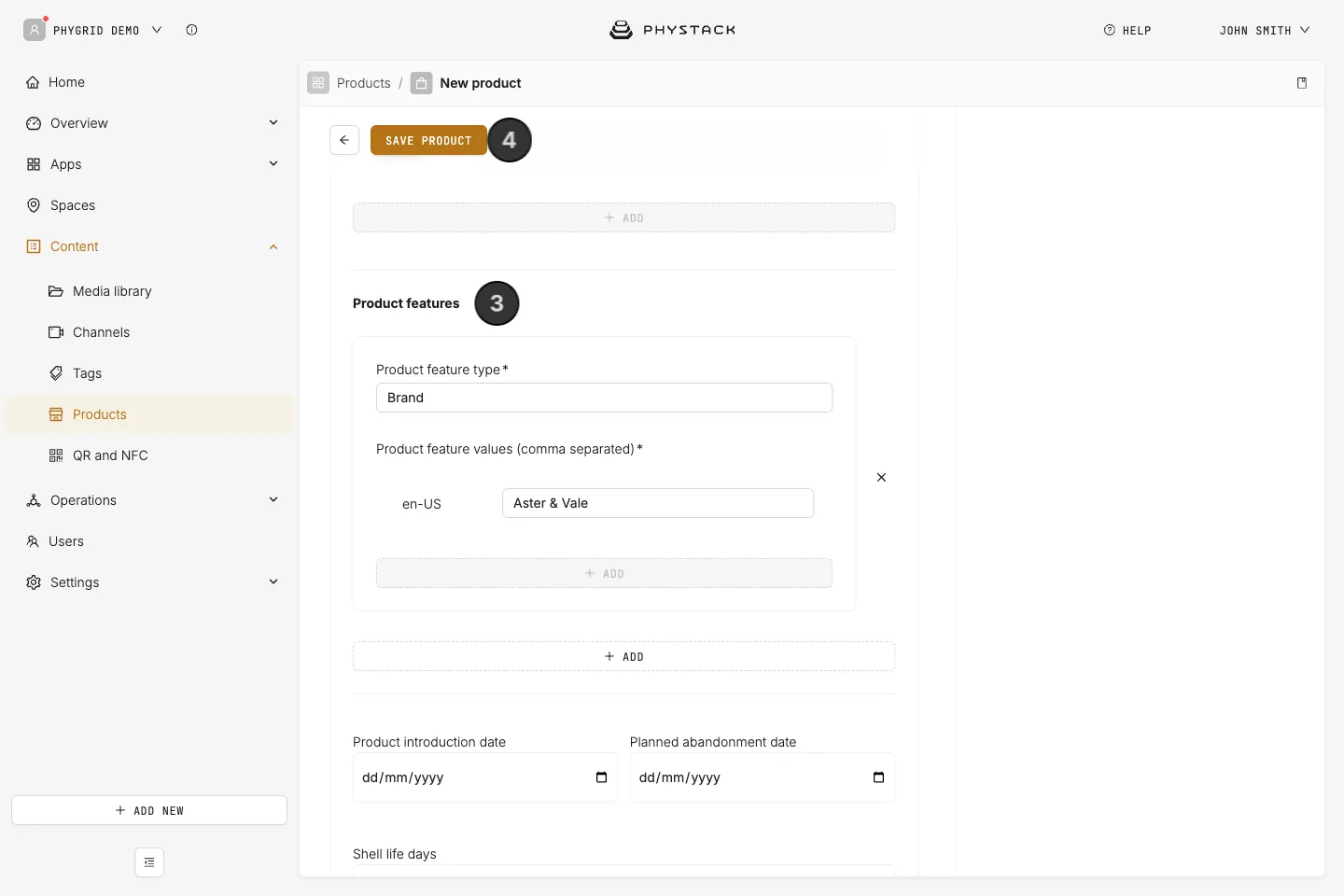Click the Products grid icon in the breadcrumb
Viewport: 1344px width, 896px height.
318,83
